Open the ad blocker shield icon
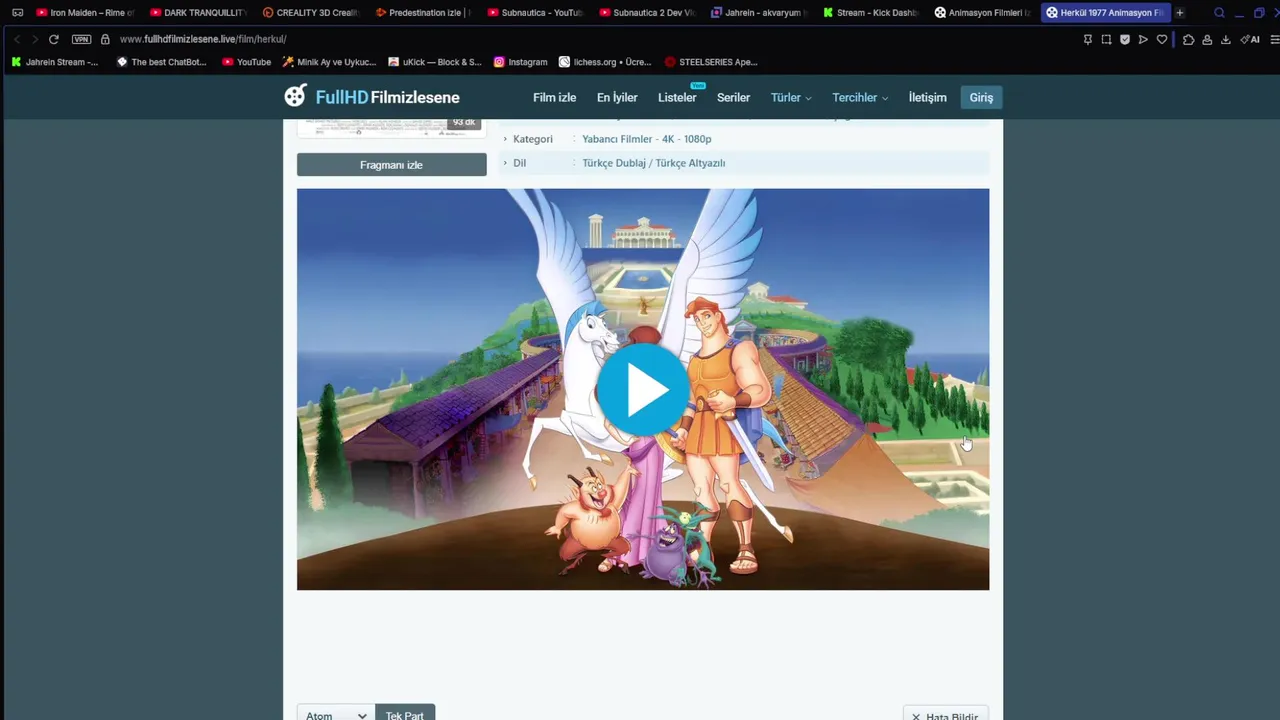The height and width of the screenshot is (720, 1280). tap(1125, 39)
